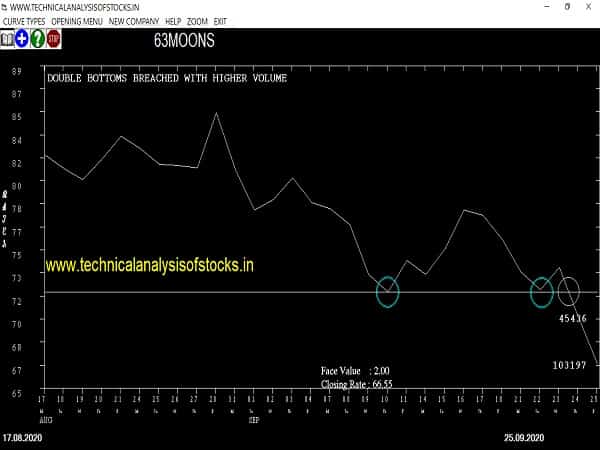This screenshot has width=600, height=450.
Task: Click the yellow technicalanalysisofstocks.in watermark link
Action: [x=150, y=265]
